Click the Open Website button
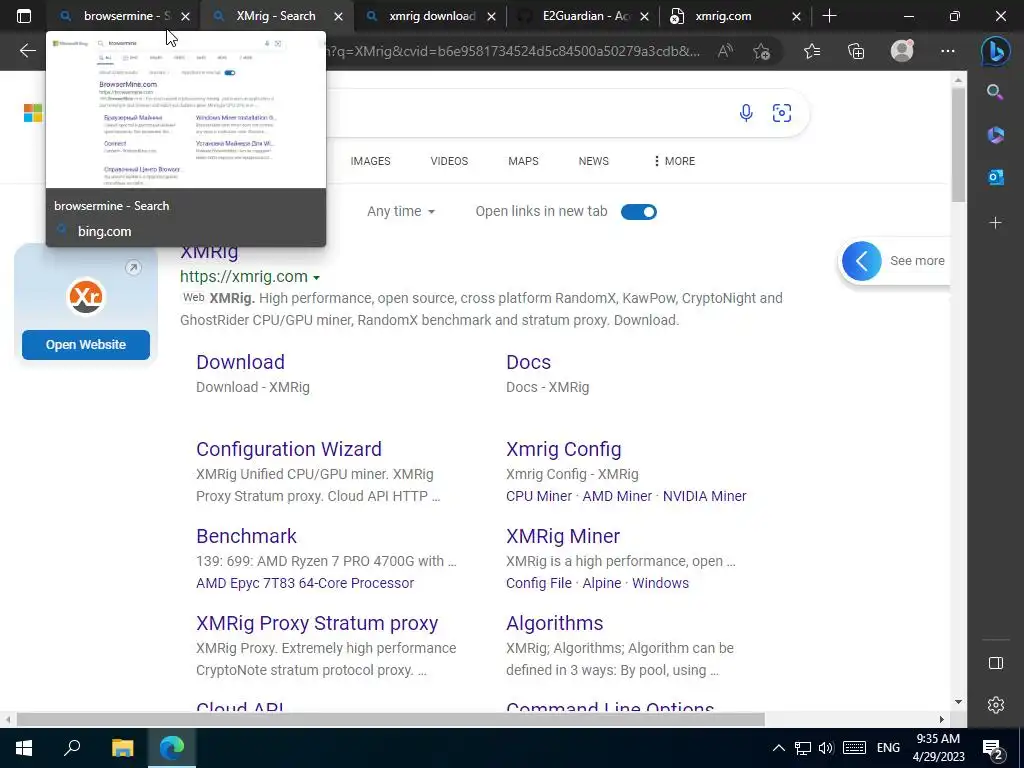Image resolution: width=1024 pixels, height=768 pixels. [86, 345]
